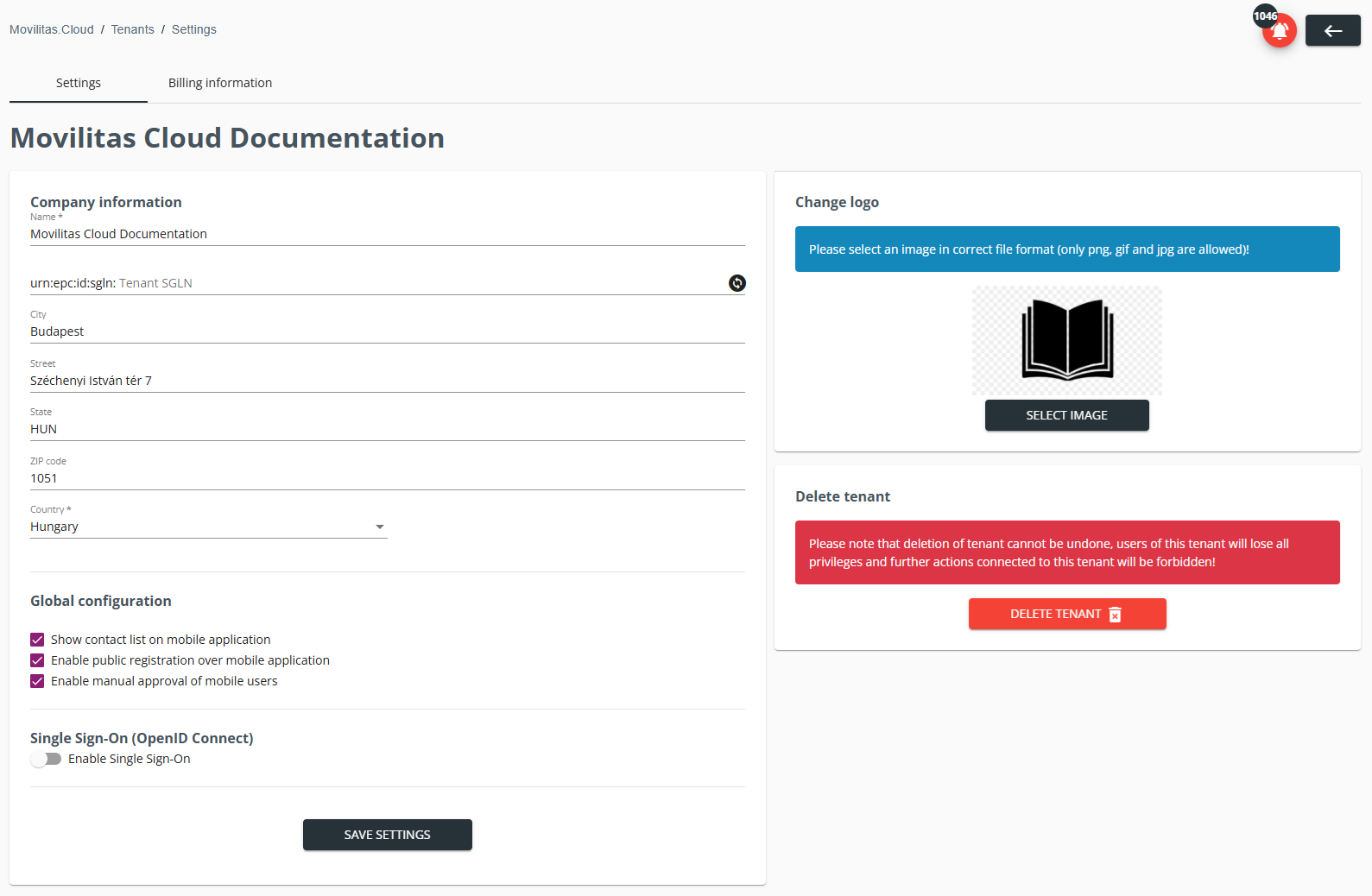Viewport: 1372px width, 896px height.
Task: Click the Change logo heading
Action: click(x=837, y=202)
